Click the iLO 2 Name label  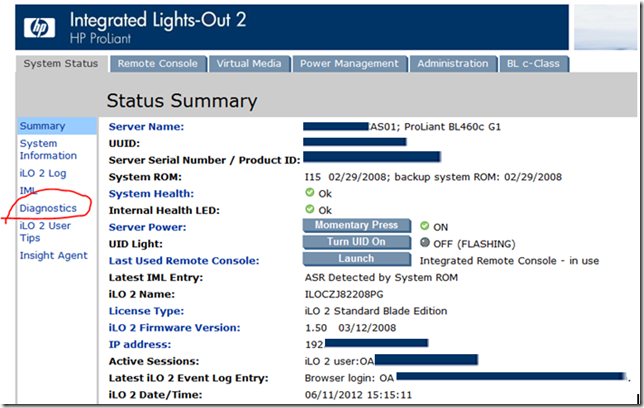point(142,295)
